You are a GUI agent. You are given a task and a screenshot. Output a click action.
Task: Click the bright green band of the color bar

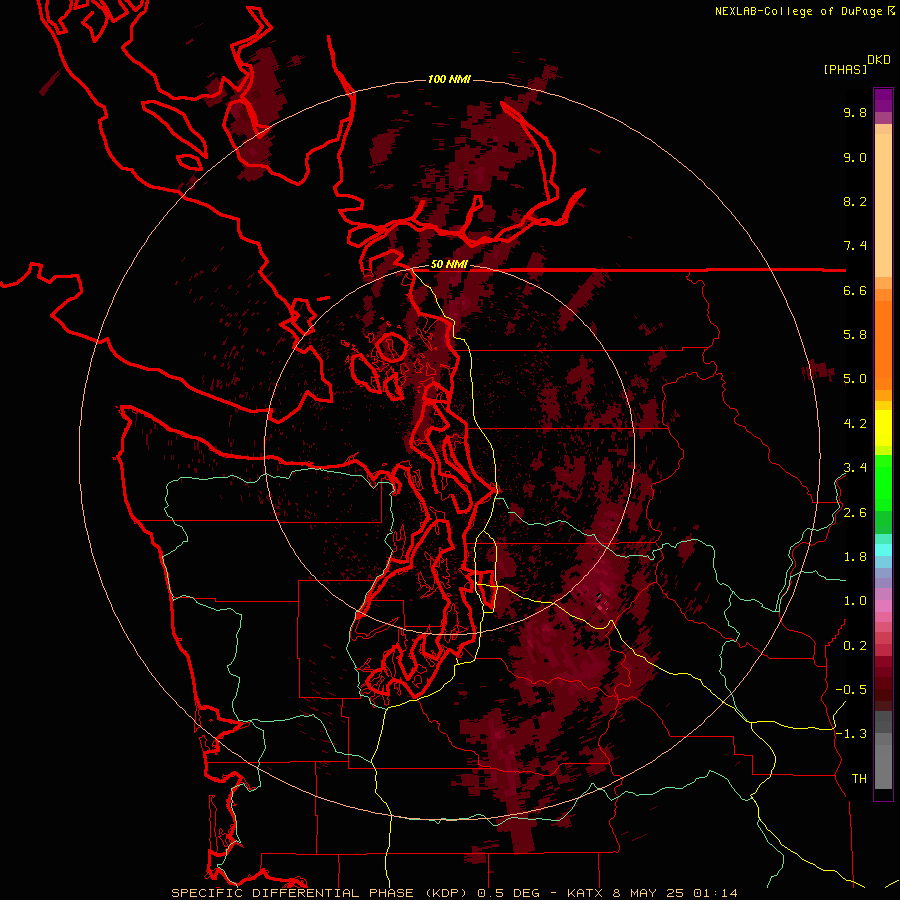point(883,482)
